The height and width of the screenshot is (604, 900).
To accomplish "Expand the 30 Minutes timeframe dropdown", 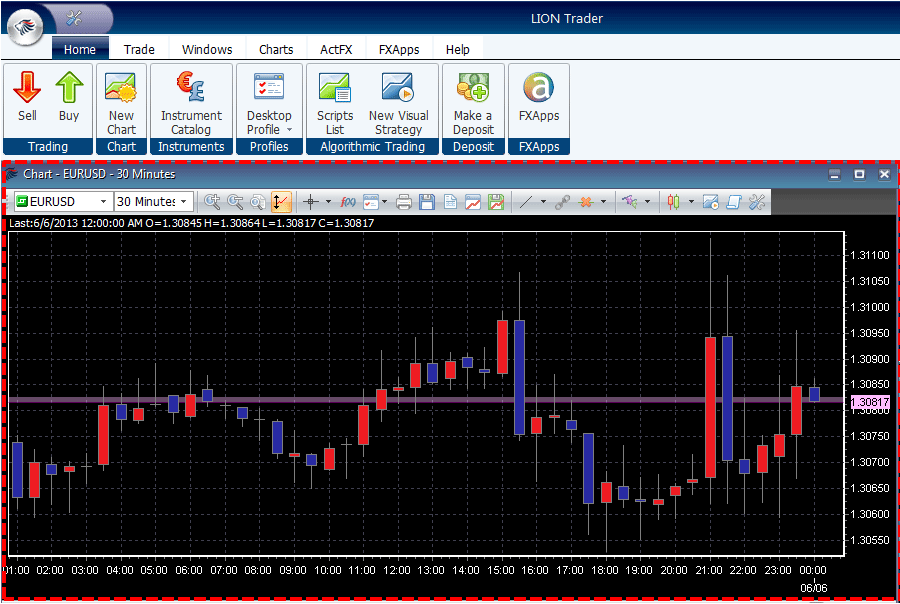I will coord(184,202).
